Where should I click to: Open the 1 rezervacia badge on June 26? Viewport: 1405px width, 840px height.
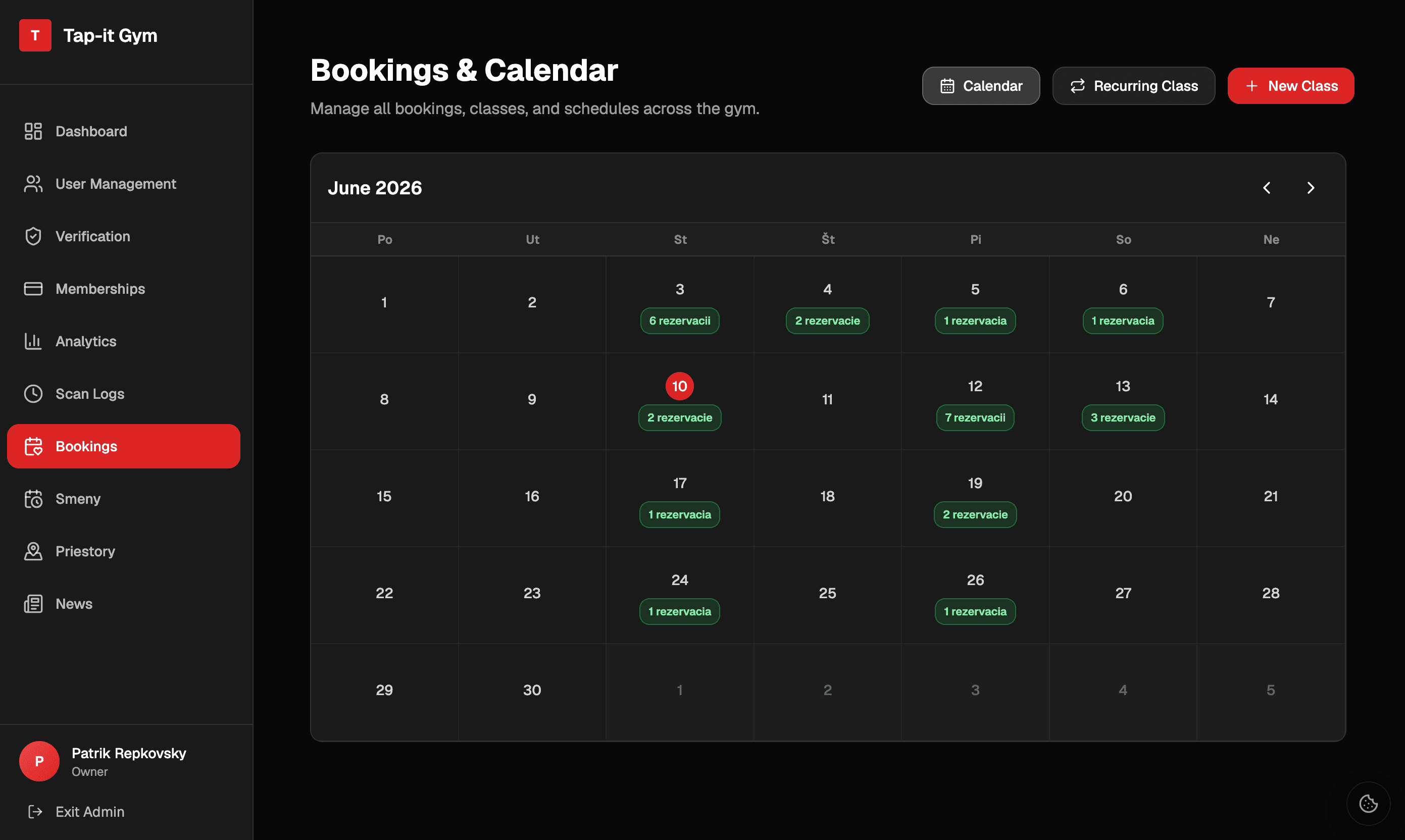tap(975, 611)
